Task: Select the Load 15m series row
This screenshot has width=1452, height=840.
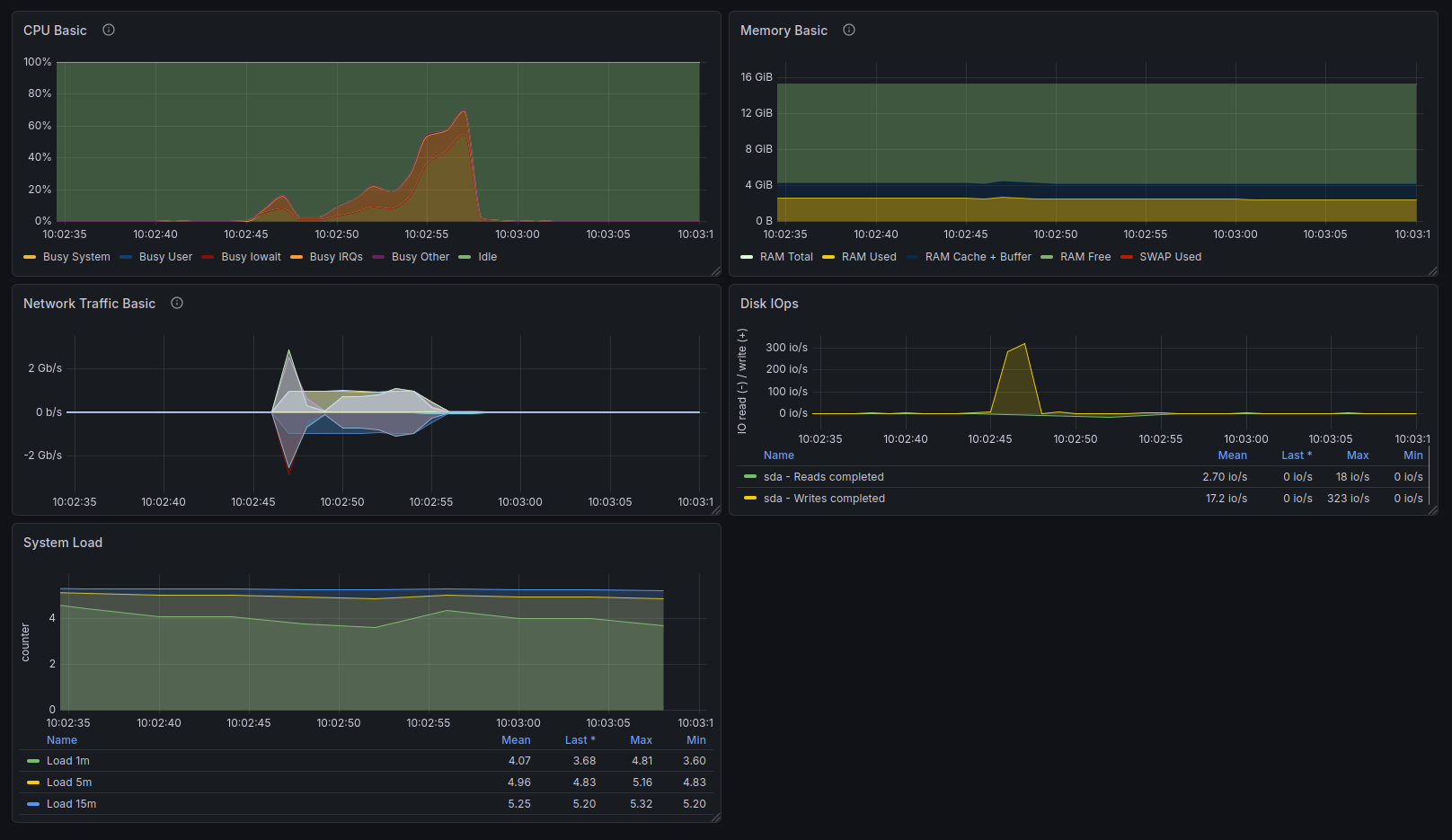Action: point(71,804)
